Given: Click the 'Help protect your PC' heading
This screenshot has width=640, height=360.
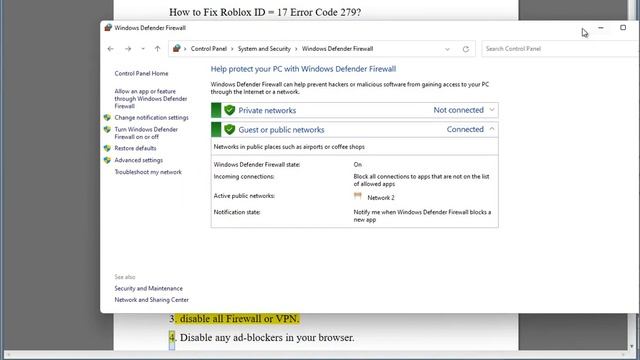Looking at the screenshot, I should pyautogui.click(x=303, y=69).
